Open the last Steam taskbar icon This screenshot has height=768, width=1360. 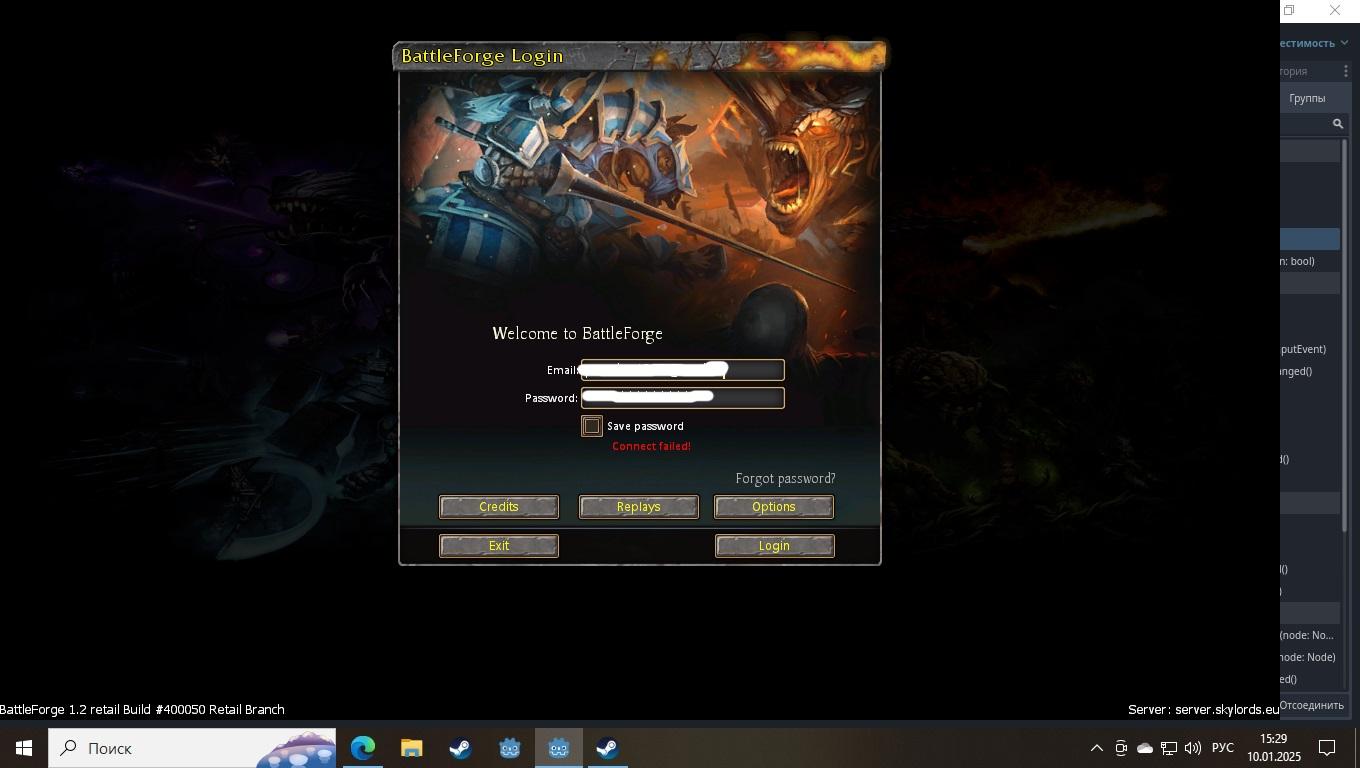tap(607, 748)
